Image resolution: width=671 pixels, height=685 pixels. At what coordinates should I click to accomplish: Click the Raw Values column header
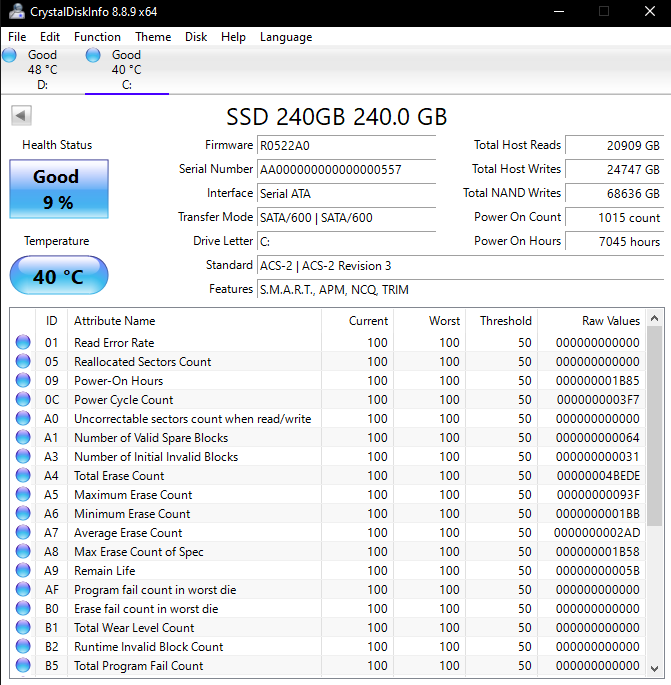592,321
